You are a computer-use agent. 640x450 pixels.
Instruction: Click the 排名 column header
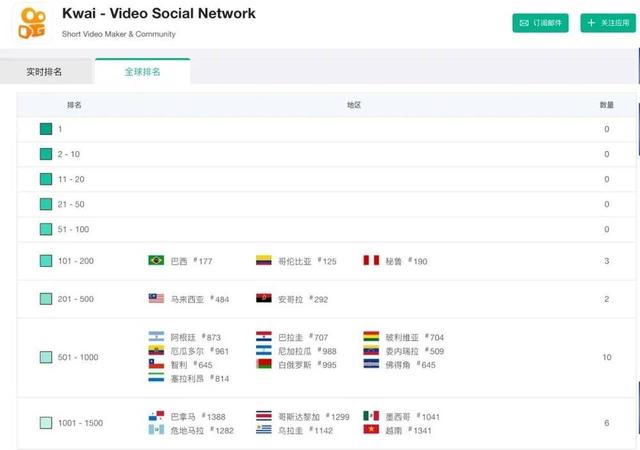[x=74, y=105]
